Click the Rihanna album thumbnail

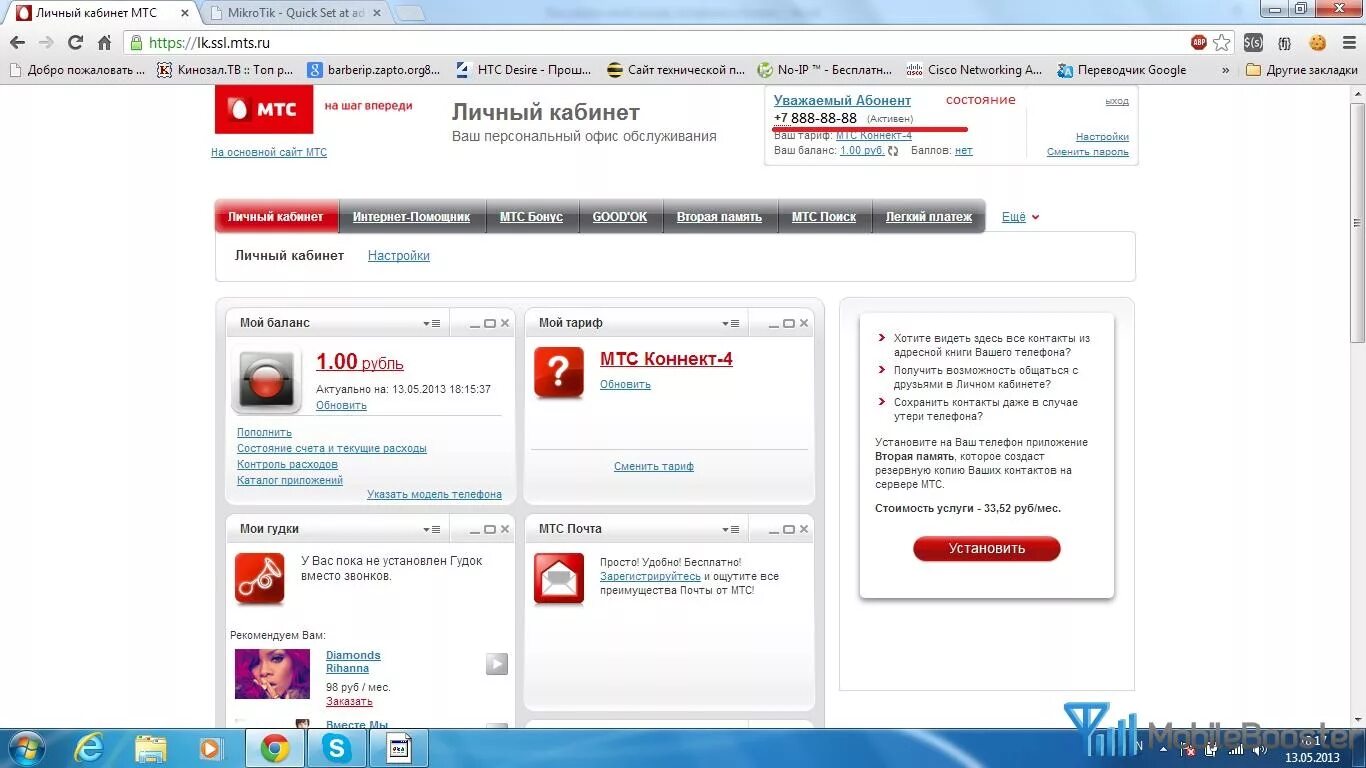272,674
